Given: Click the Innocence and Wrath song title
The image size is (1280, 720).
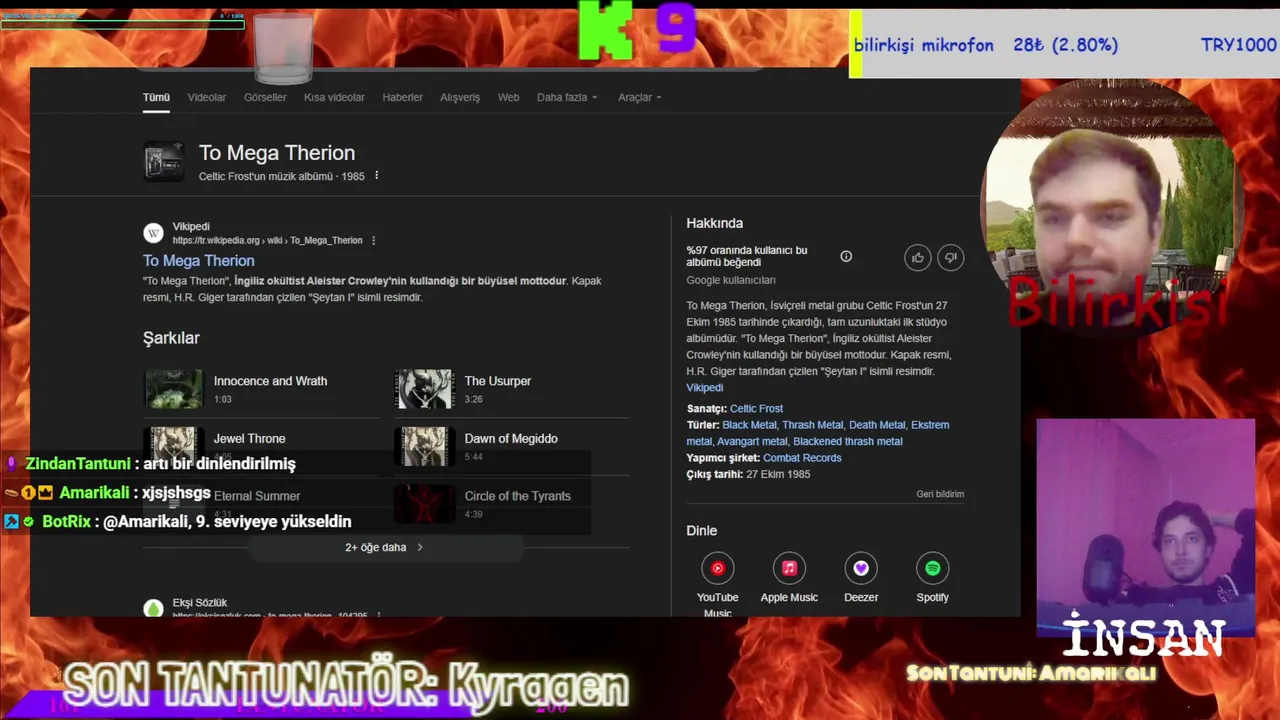Looking at the screenshot, I should [x=270, y=381].
